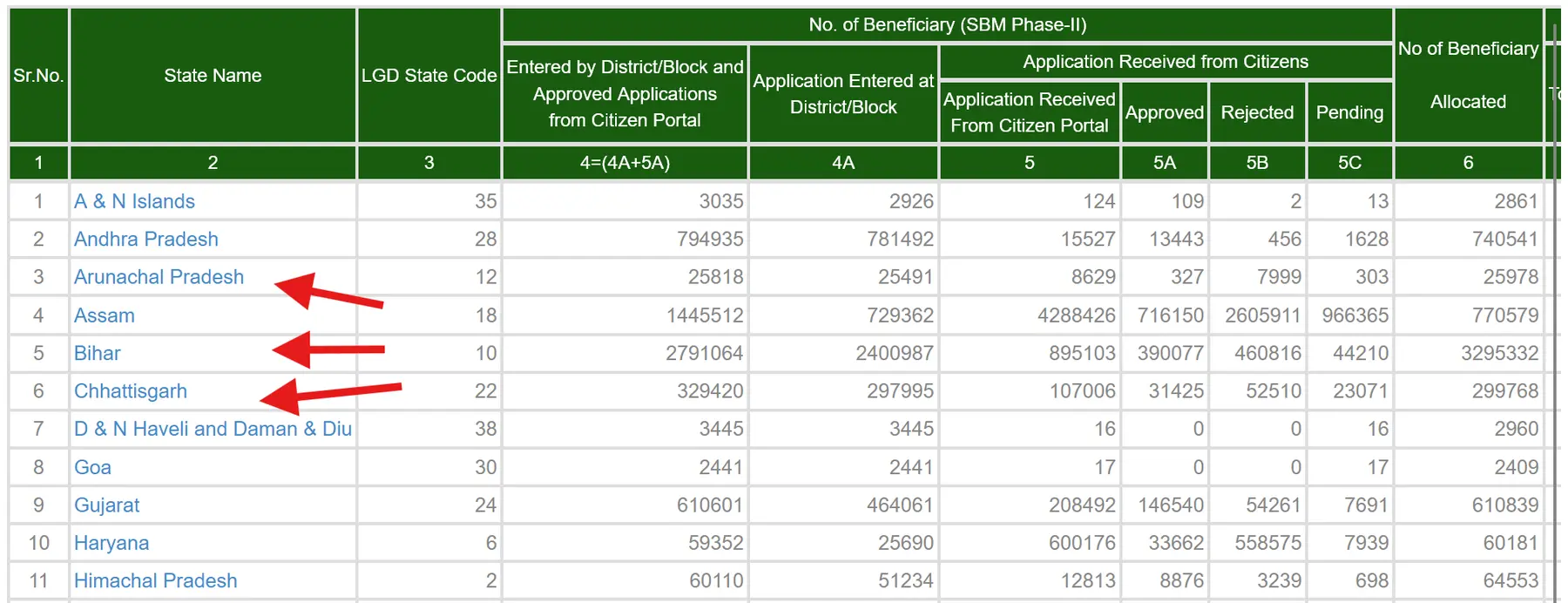Screen dimensions: 1568x603
Task: Click the 5C column number label
Action: click(1349, 163)
